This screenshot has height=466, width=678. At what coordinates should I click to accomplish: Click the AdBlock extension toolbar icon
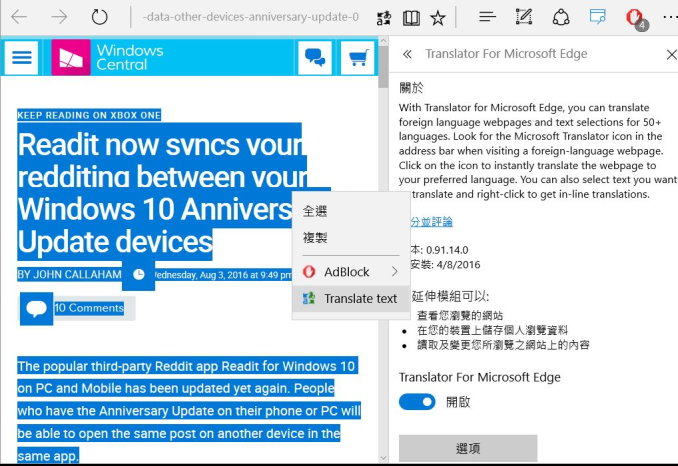click(636, 19)
